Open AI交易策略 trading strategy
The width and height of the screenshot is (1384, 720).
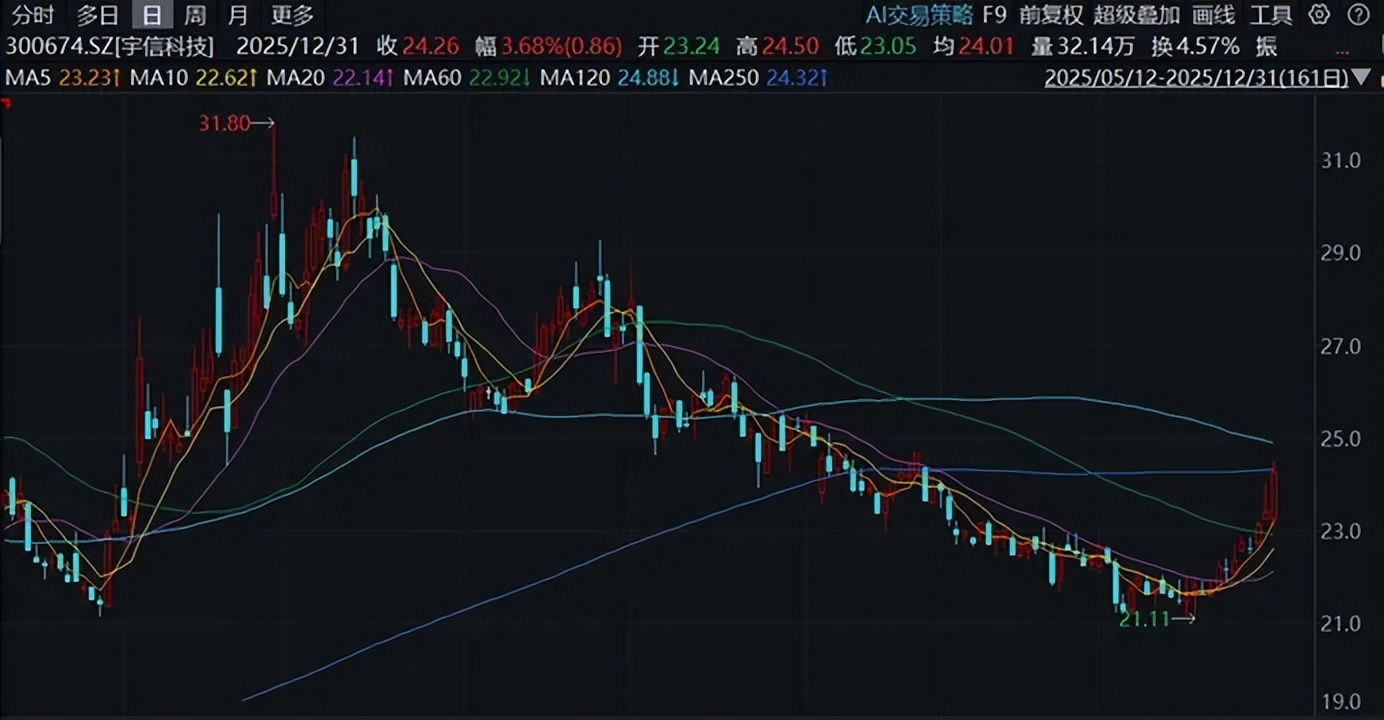pyautogui.click(x=918, y=15)
